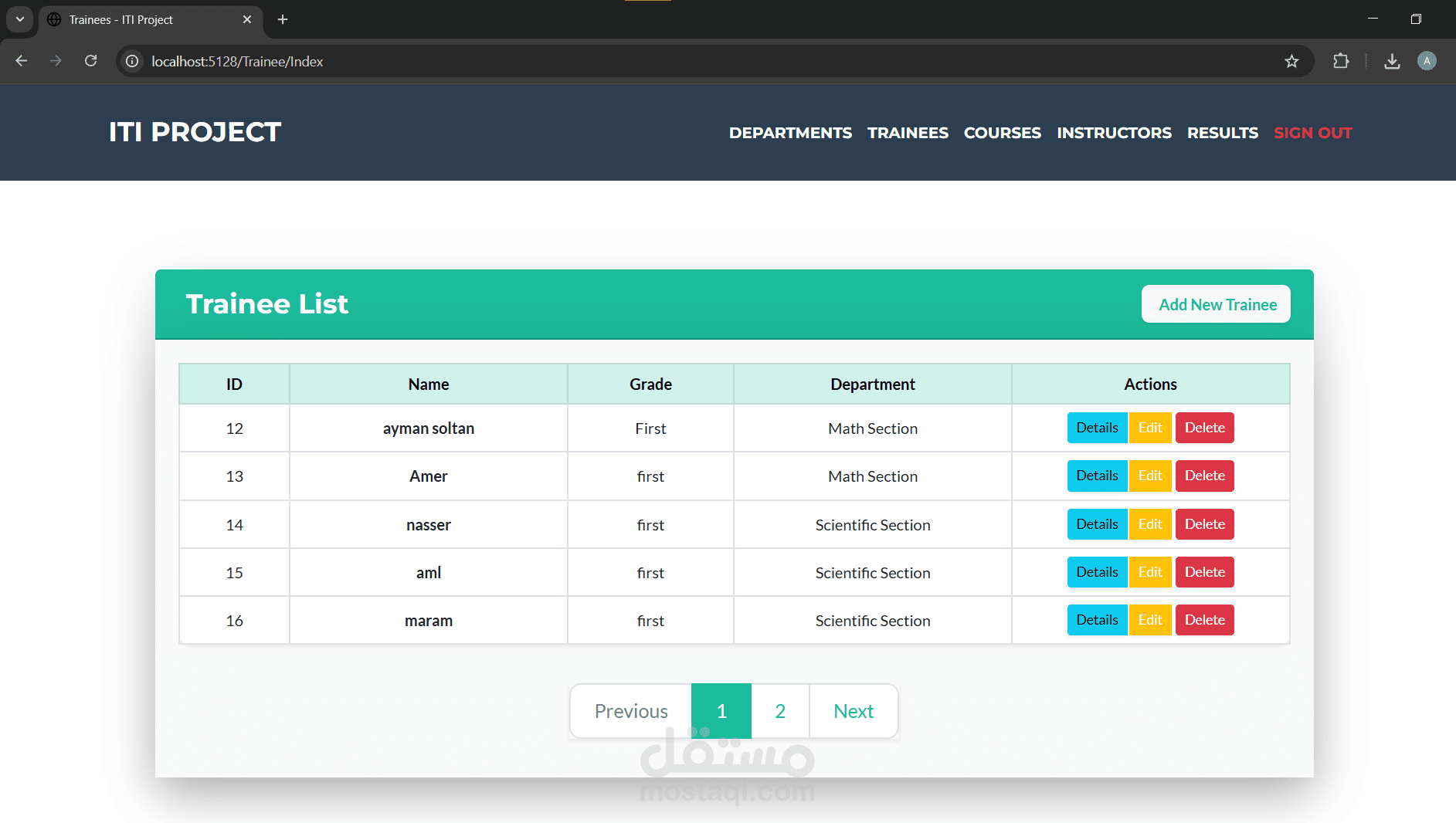Delete trainee Amer
This screenshot has height=823, width=1456.
tap(1205, 476)
